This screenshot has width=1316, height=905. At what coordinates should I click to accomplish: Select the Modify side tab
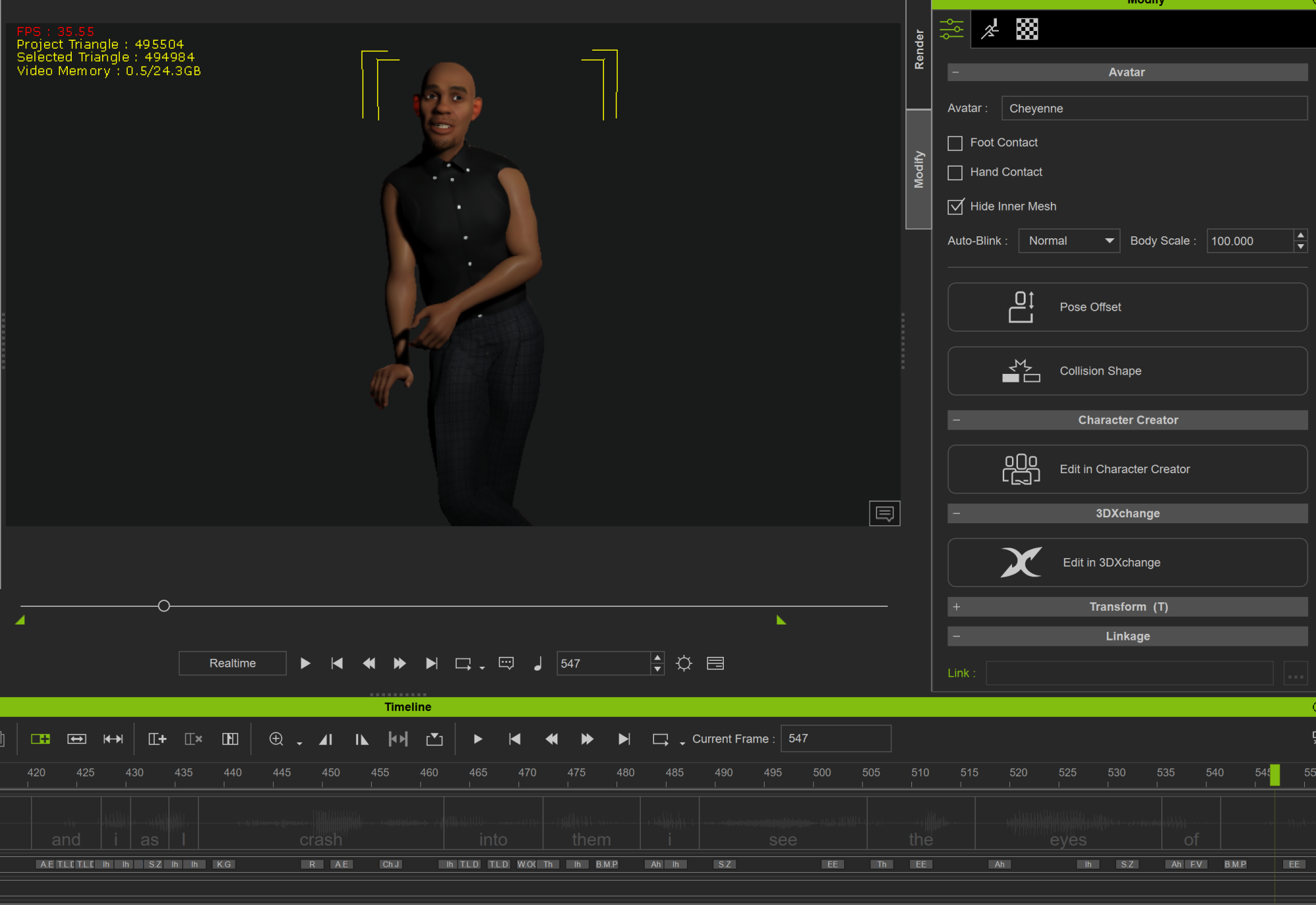coord(919,169)
